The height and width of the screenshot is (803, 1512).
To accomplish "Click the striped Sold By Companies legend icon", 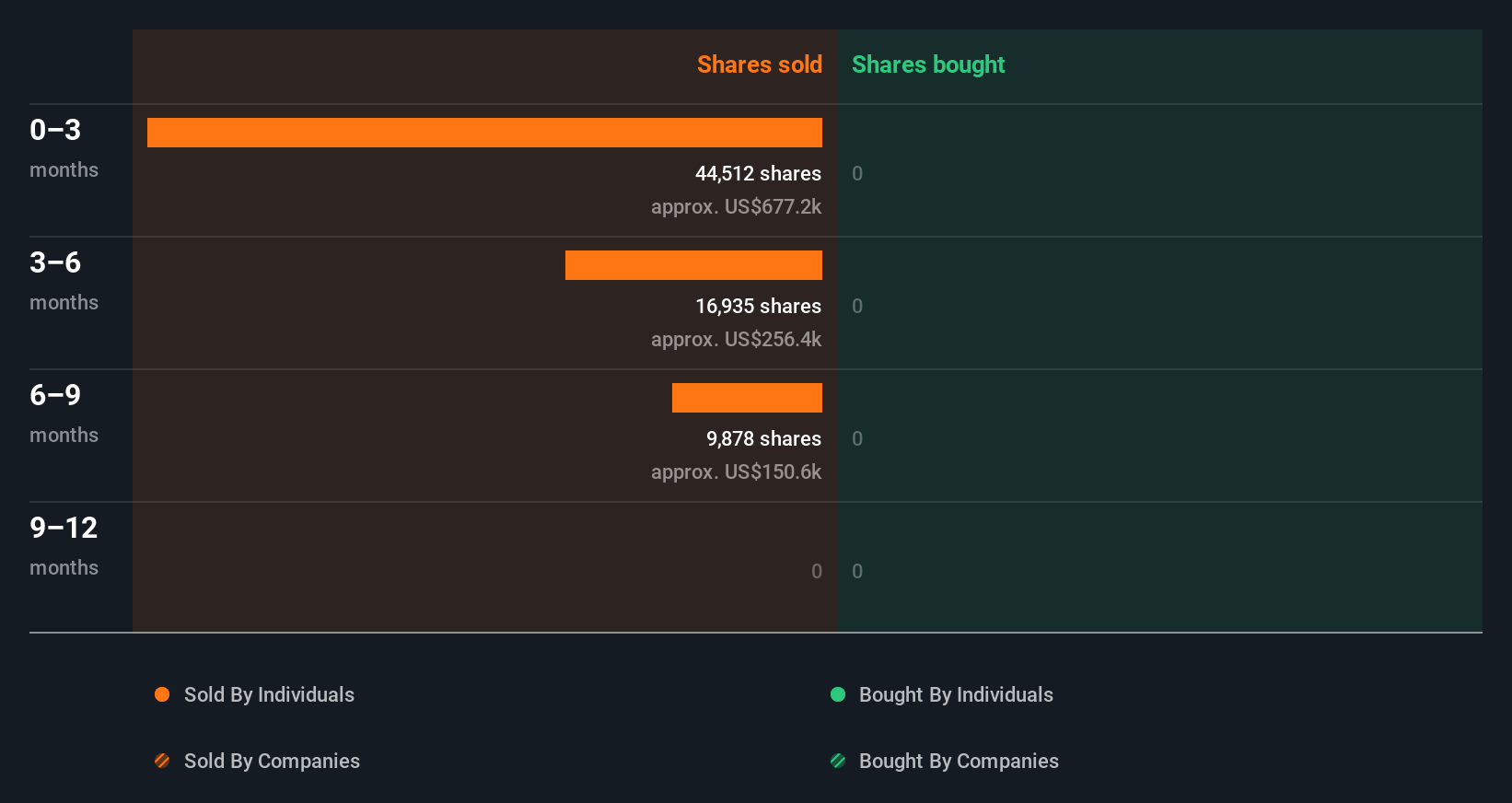I will click(x=162, y=761).
